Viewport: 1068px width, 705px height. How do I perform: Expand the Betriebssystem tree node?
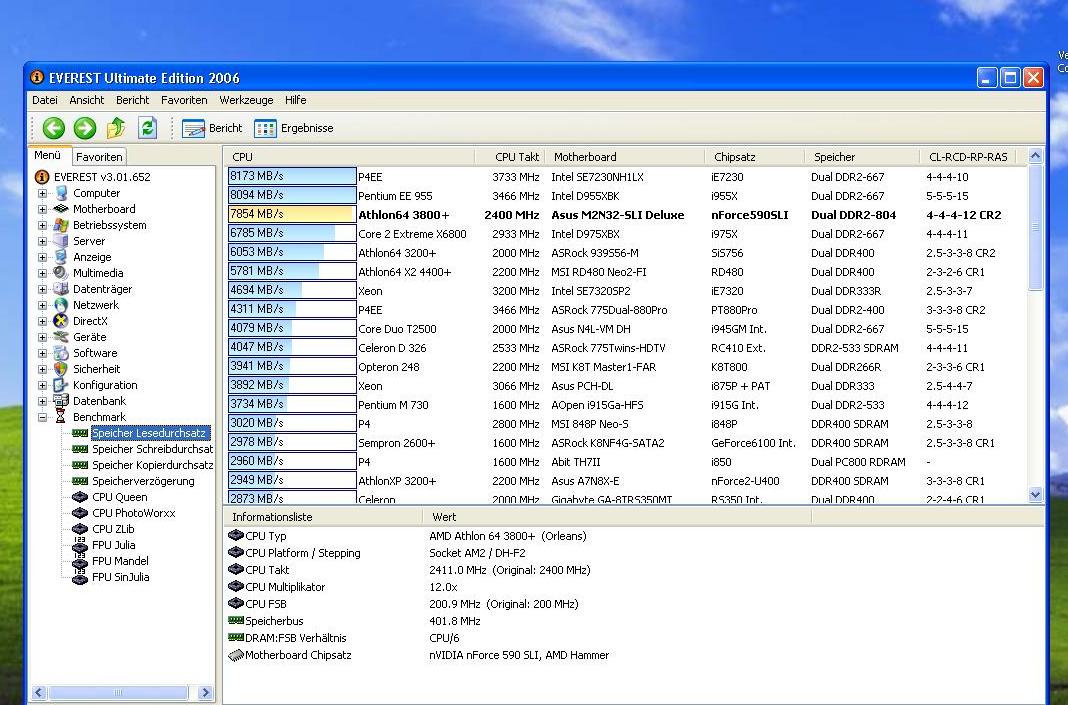(42, 225)
